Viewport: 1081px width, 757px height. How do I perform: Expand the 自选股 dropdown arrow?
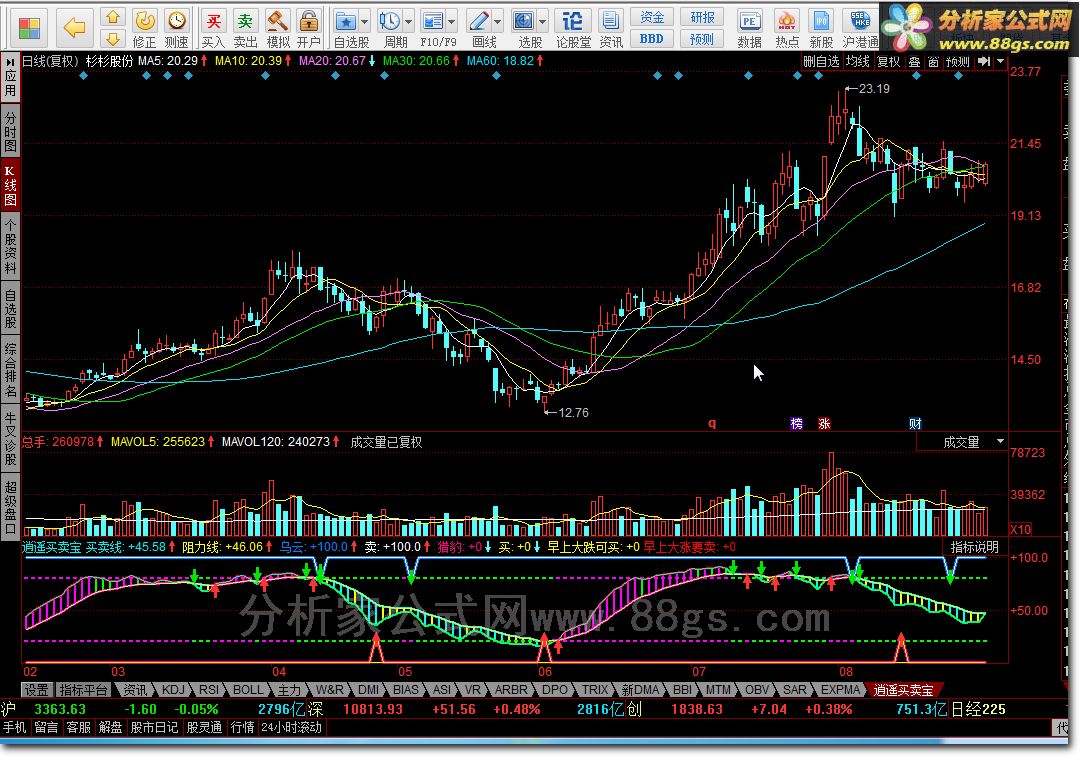365,22
